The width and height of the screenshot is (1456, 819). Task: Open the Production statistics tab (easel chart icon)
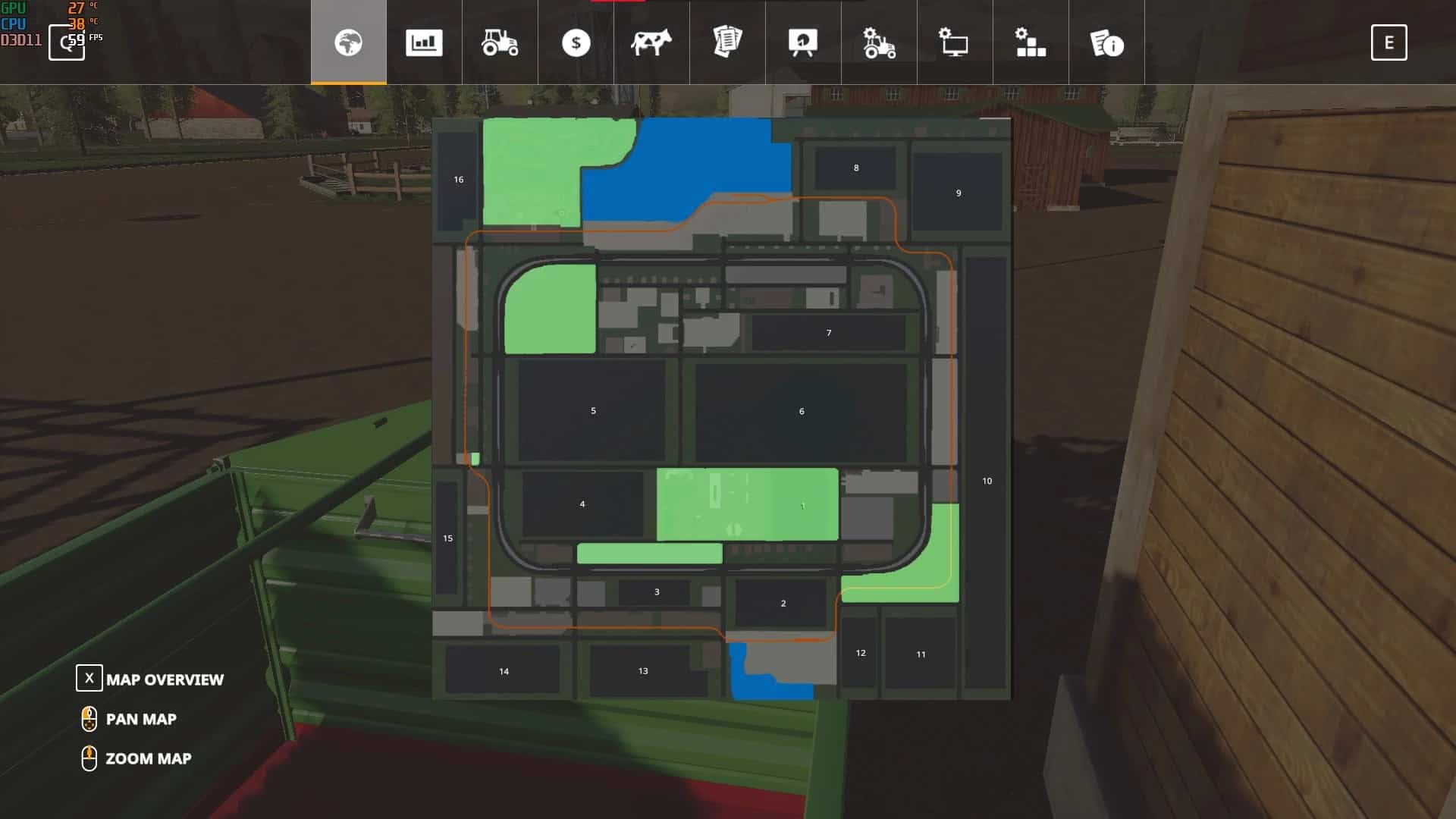802,43
